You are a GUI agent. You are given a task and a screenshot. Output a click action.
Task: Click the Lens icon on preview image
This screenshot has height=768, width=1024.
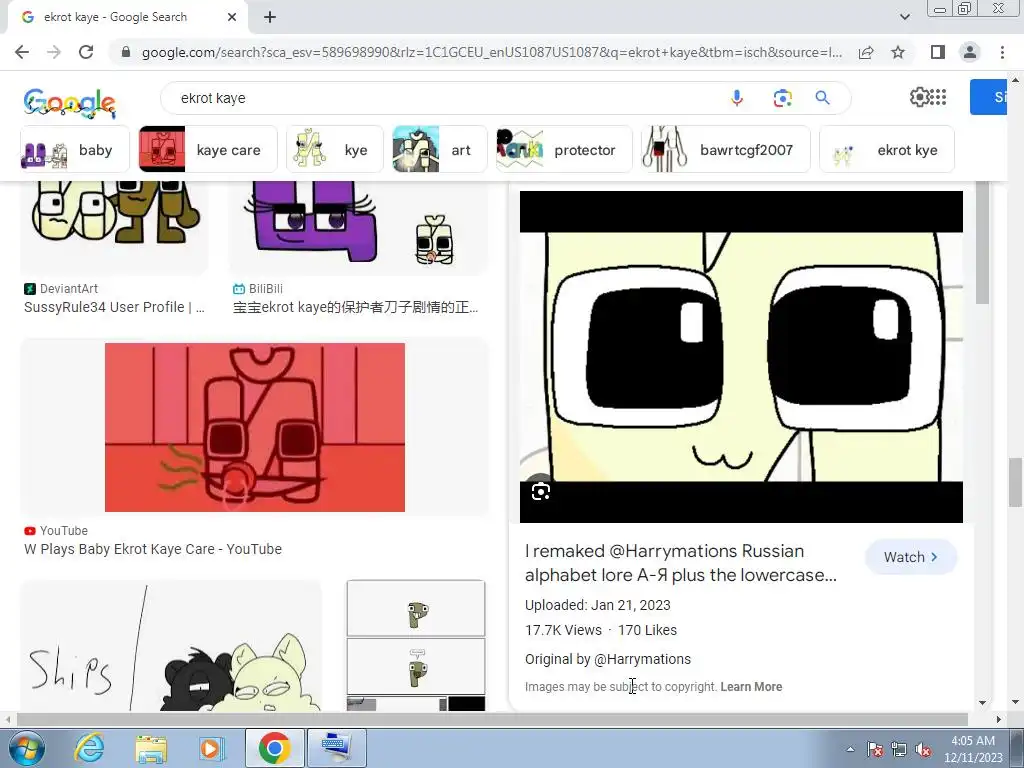click(x=541, y=491)
